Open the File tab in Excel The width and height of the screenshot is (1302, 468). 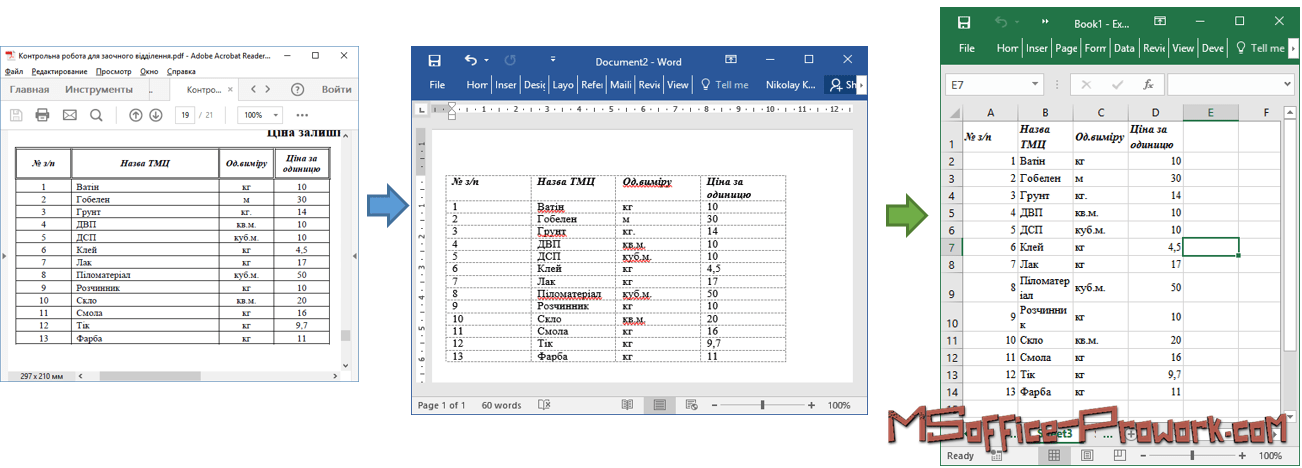(x=967, y=47)
